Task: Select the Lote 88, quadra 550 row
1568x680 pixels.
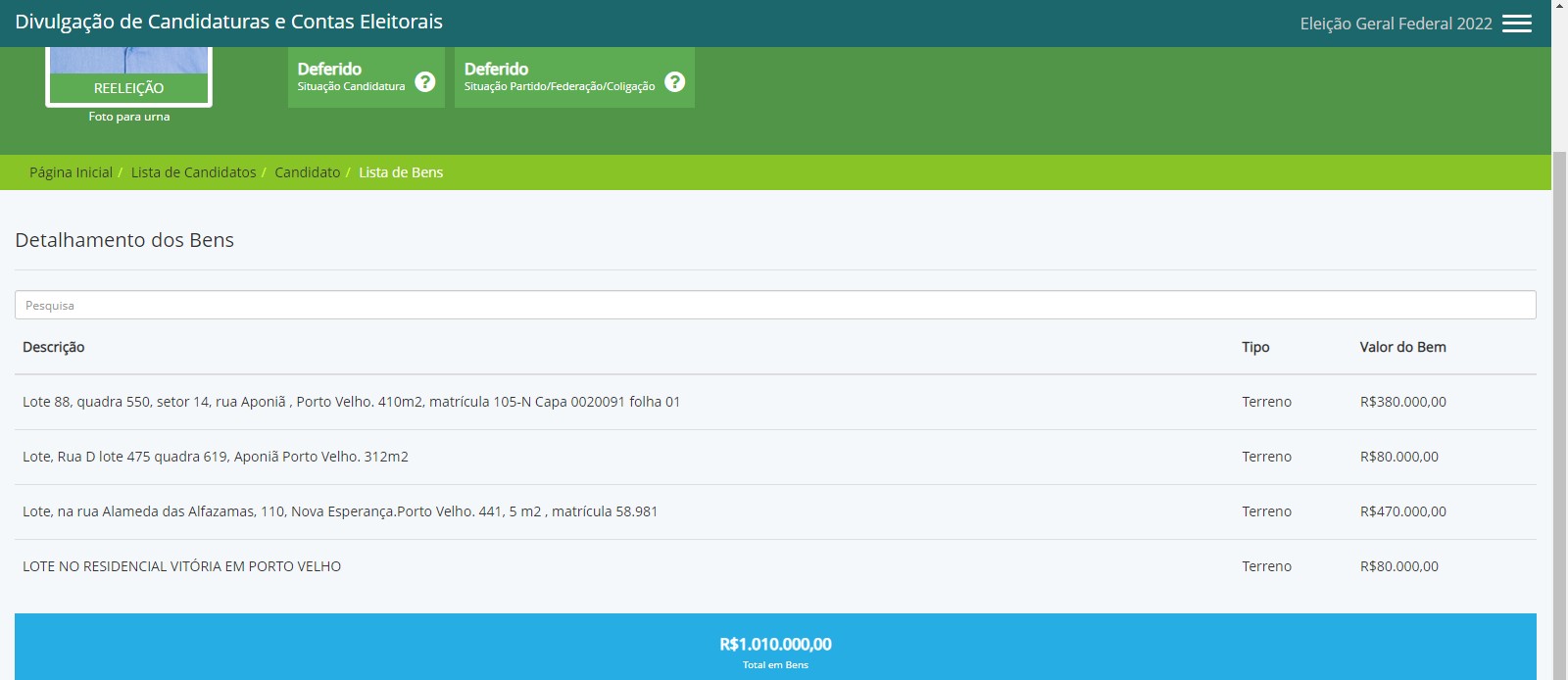Action: coord(351,402)
